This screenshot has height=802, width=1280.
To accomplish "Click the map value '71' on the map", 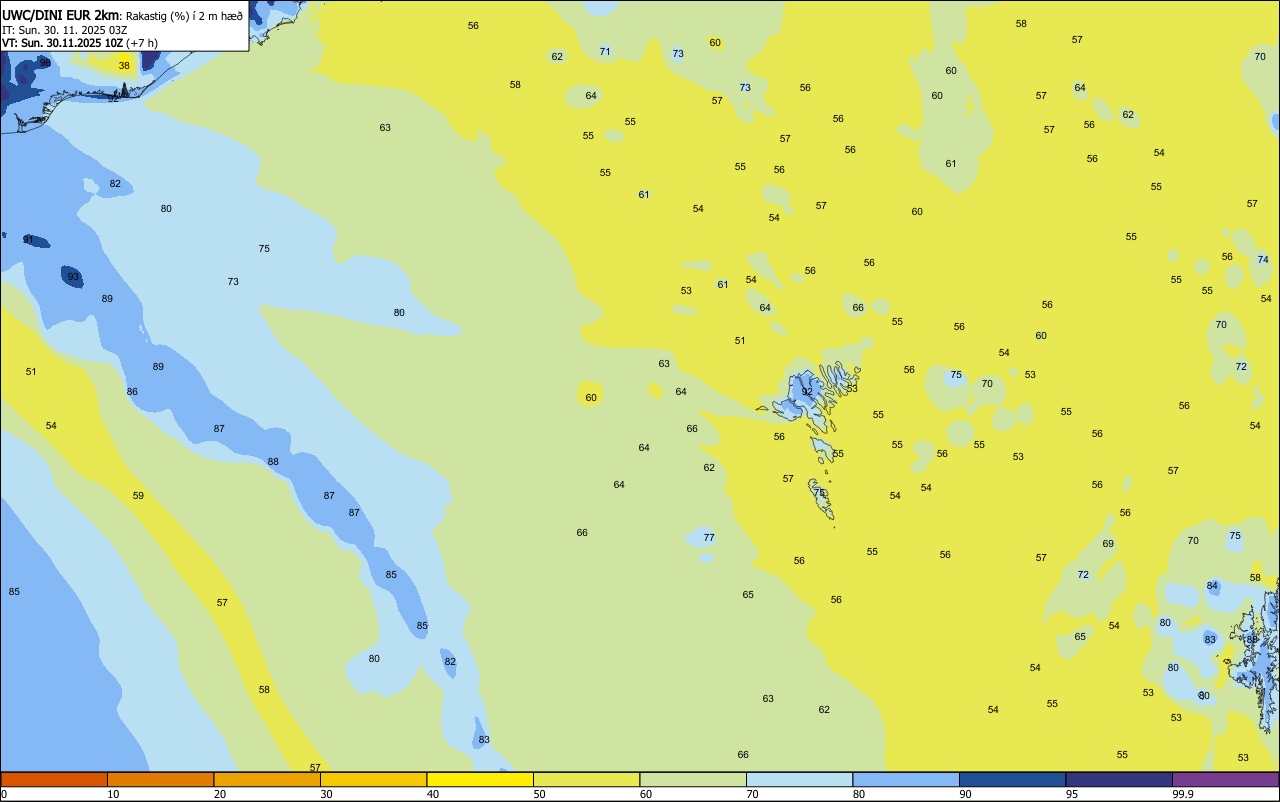I will tap(605, 51).
